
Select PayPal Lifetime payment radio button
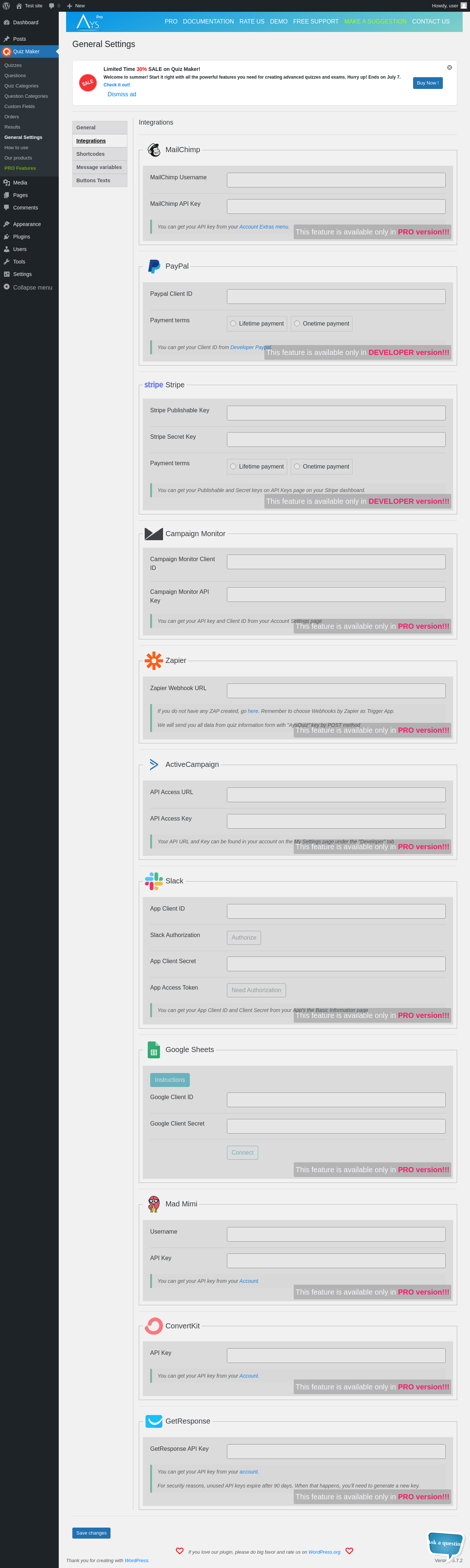[233, 323]
